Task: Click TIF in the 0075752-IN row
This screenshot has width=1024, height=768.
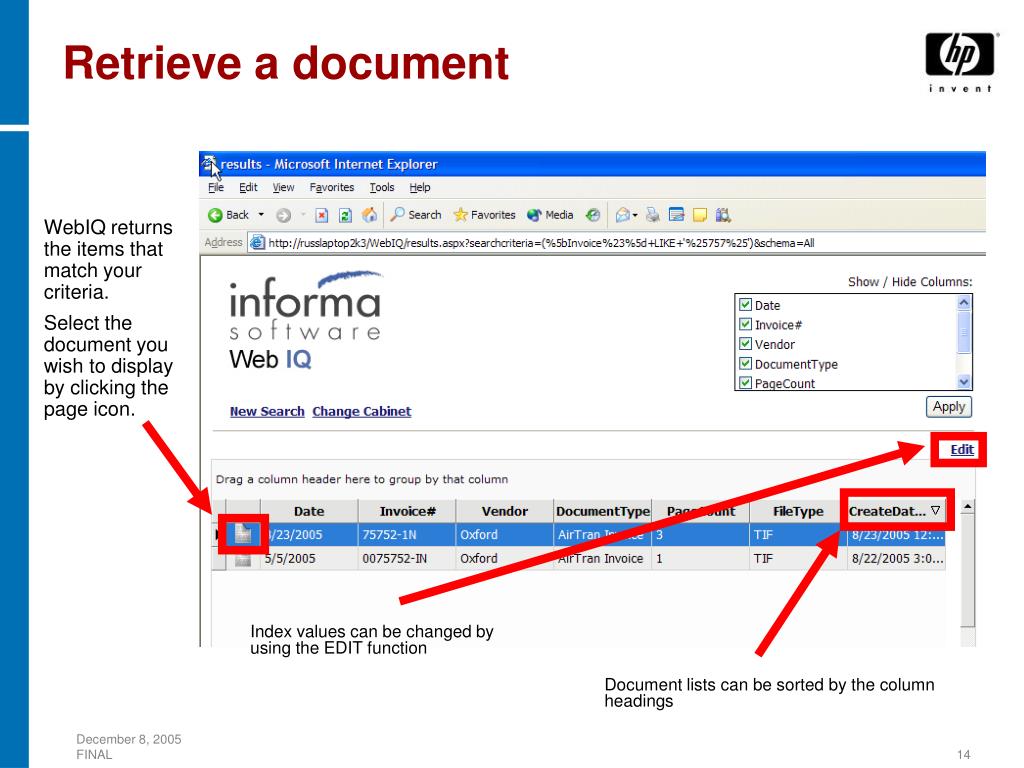Action: pyautogui.click(x=798, y=558)
